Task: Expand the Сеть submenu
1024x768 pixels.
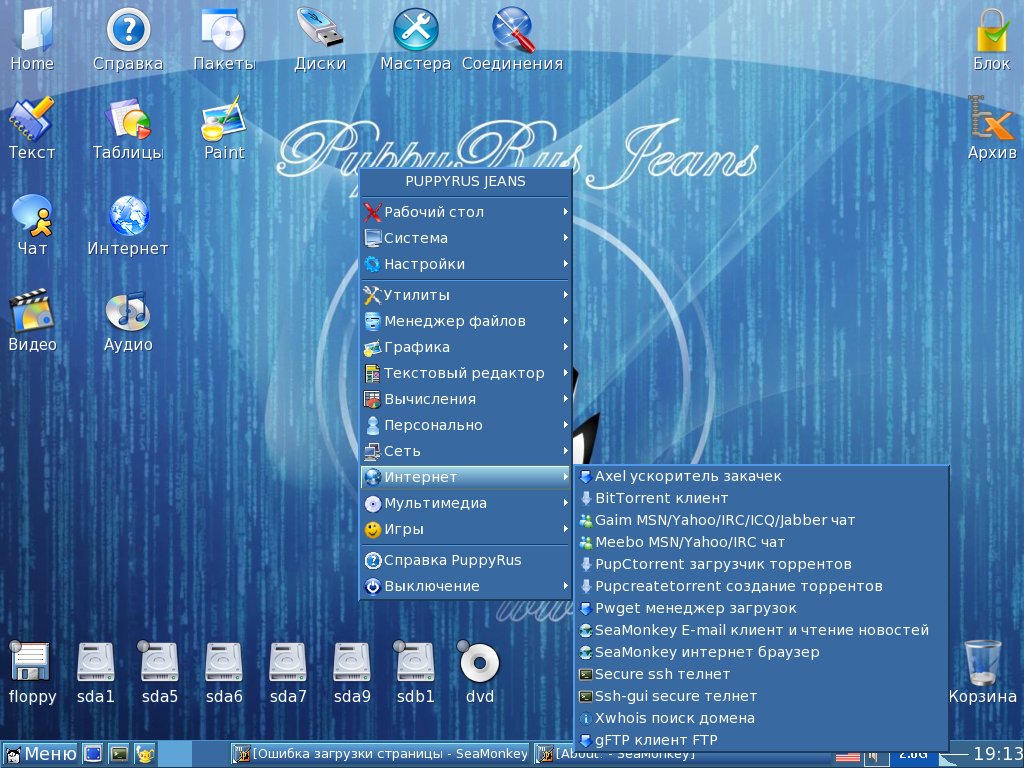Action: 466,451
